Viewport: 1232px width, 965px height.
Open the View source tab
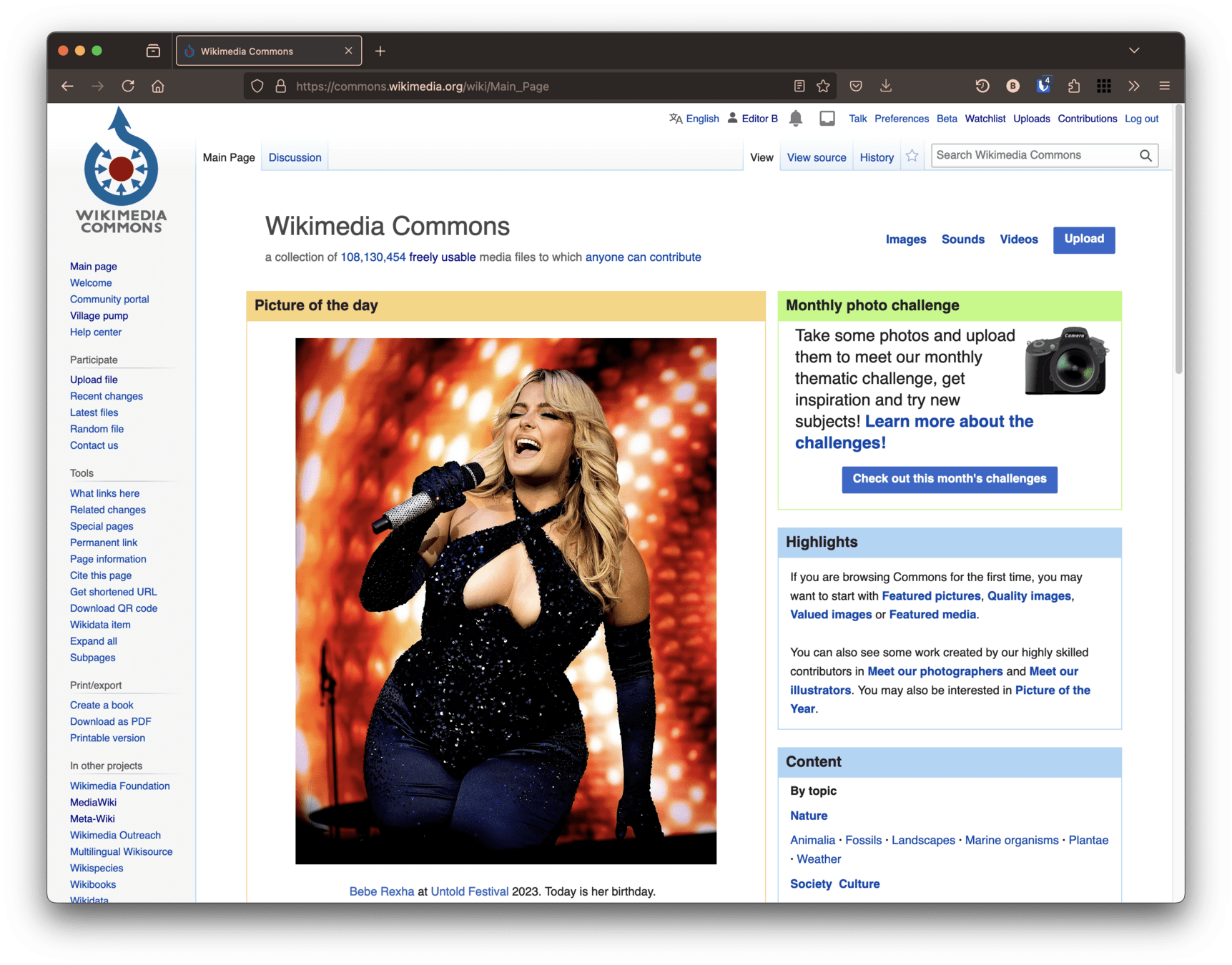click(x=817, y=157)
